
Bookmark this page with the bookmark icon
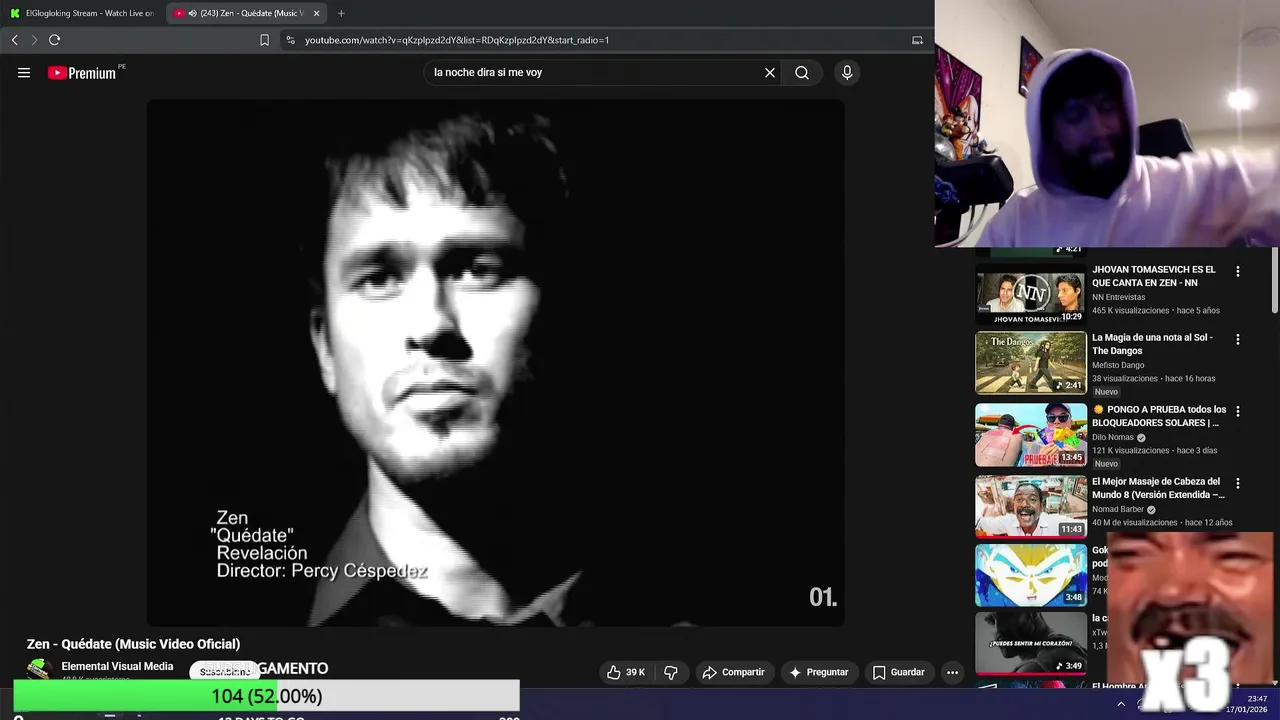[x=264, y=40]
